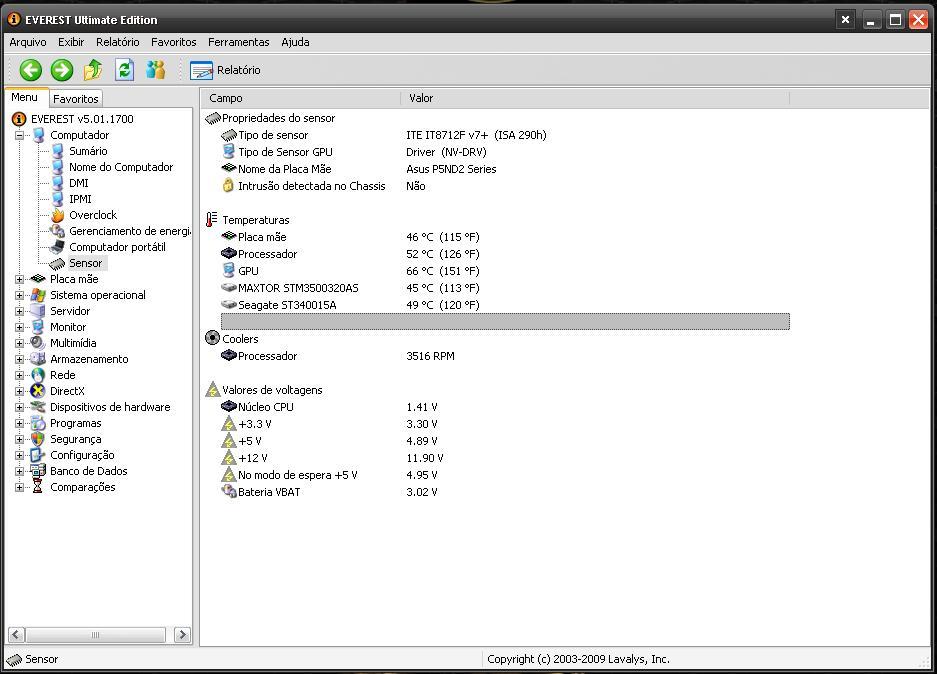Refresh the view with the refresh icon
This screenshot has height=674, width=937.
pyautogui.click(x=124, y=70)
